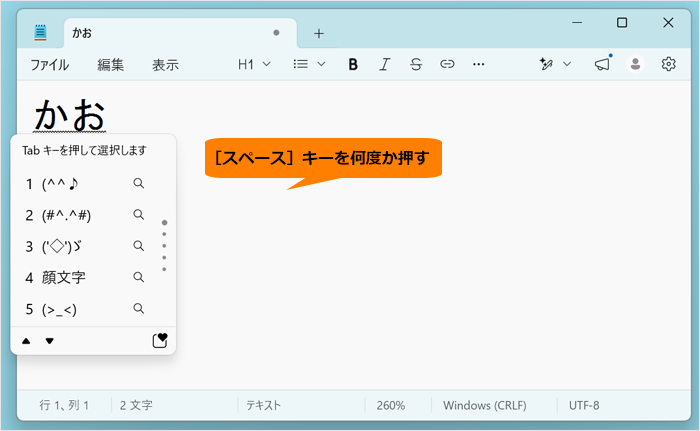Open the AI rewrite pen icon
This screenshot has height=431, width=700.
[x=546, y=64]
